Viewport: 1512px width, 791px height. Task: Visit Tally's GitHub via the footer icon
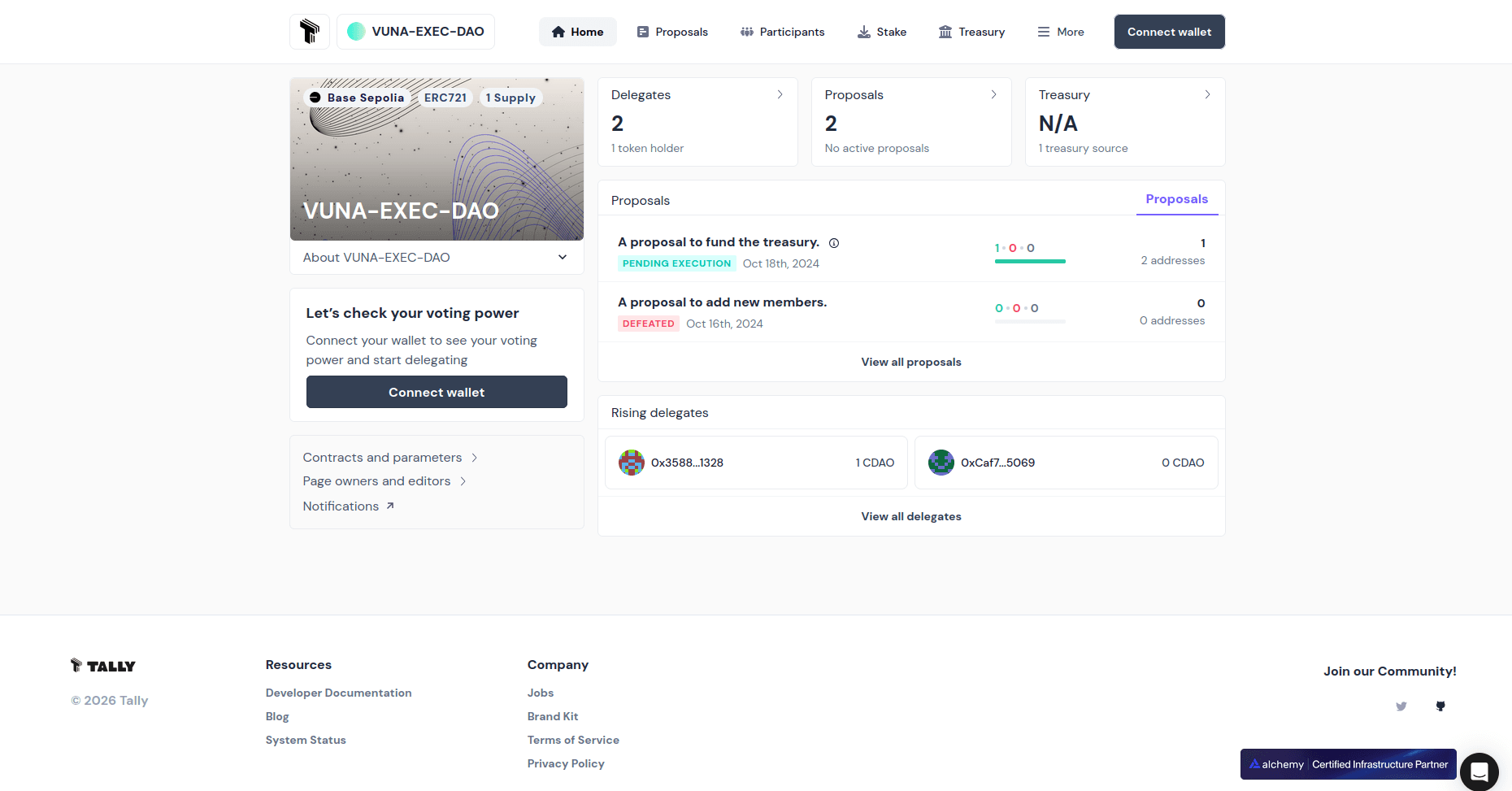click(x=1440, y=706)
